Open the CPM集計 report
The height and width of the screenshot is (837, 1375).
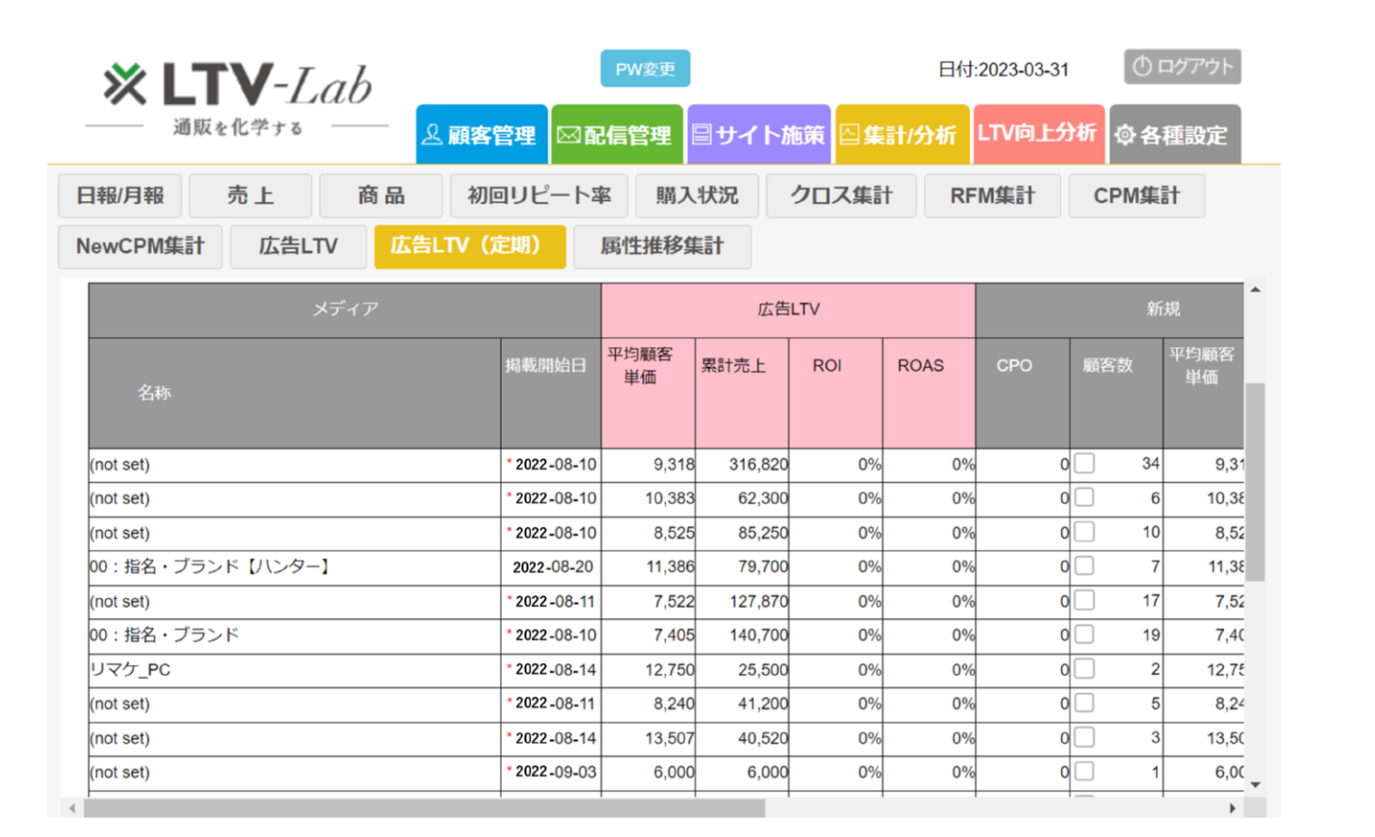pos(1136,196)
